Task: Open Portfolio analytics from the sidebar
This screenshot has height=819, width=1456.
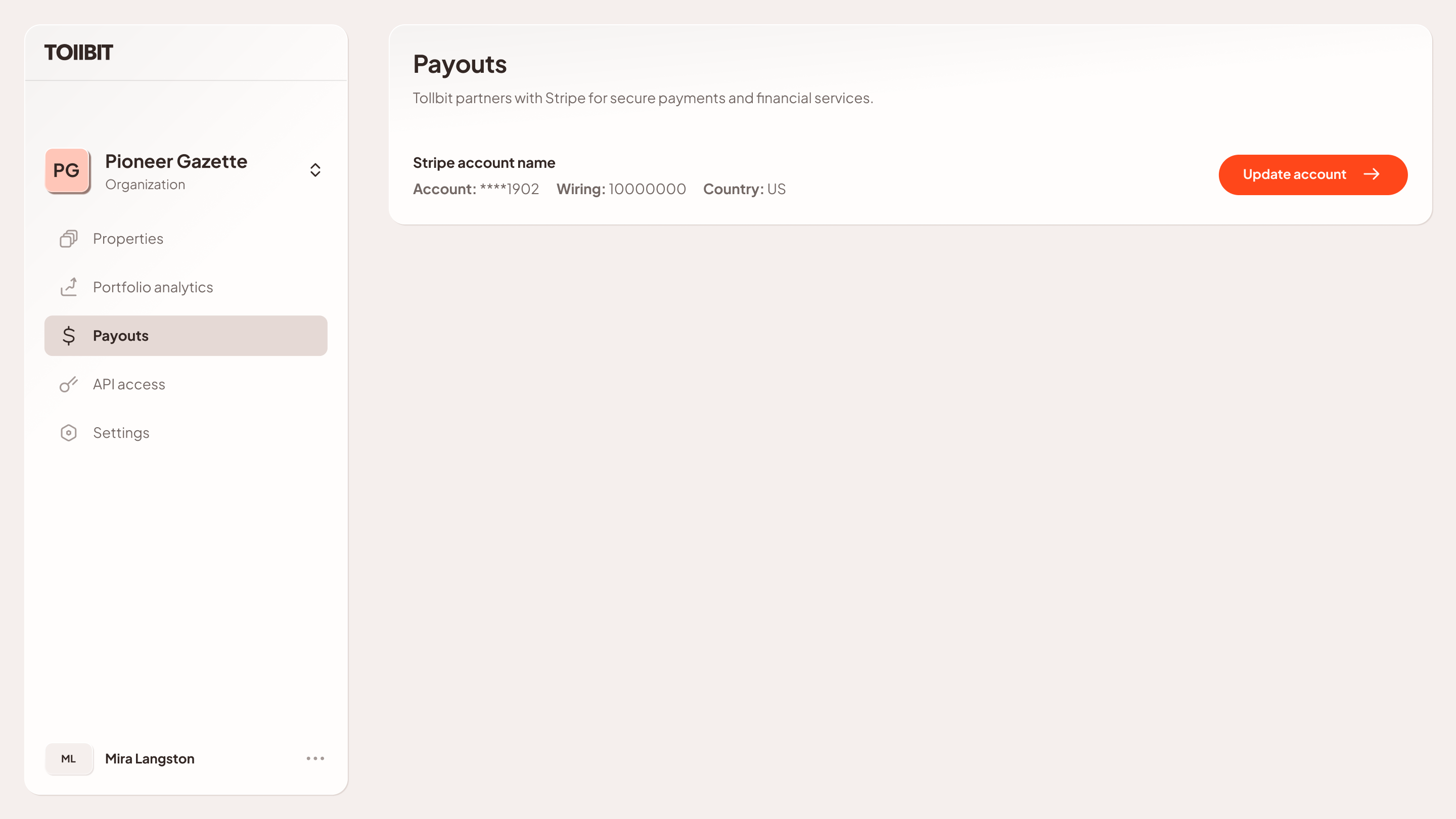Action: (x=153, y=287)
